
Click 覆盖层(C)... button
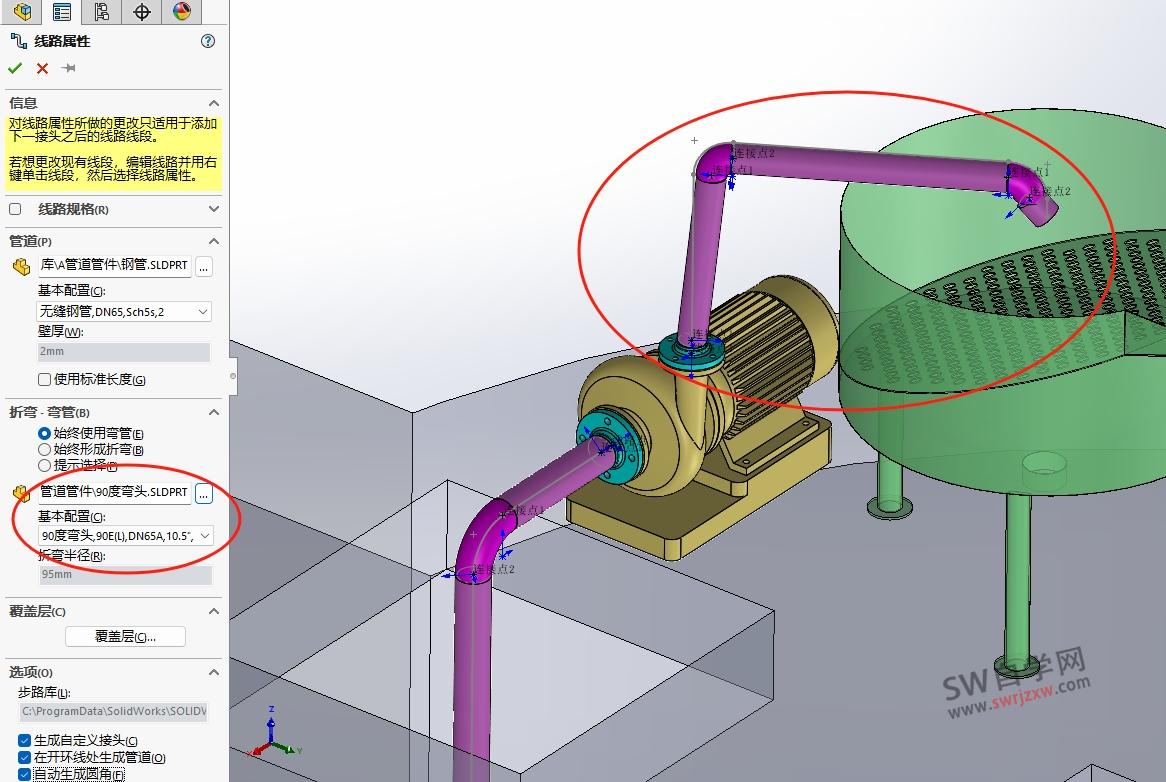coord(124,636)
